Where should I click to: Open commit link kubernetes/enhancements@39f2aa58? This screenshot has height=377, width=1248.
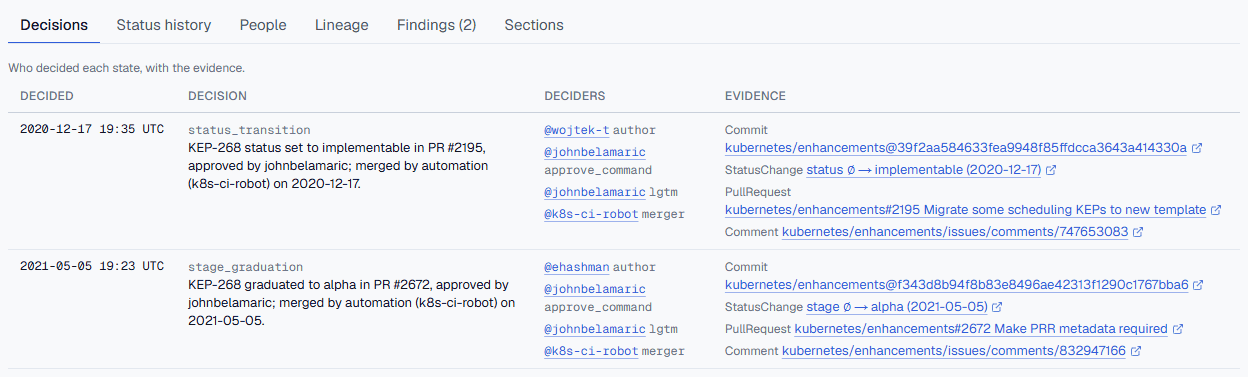click(x=956, y=148)
